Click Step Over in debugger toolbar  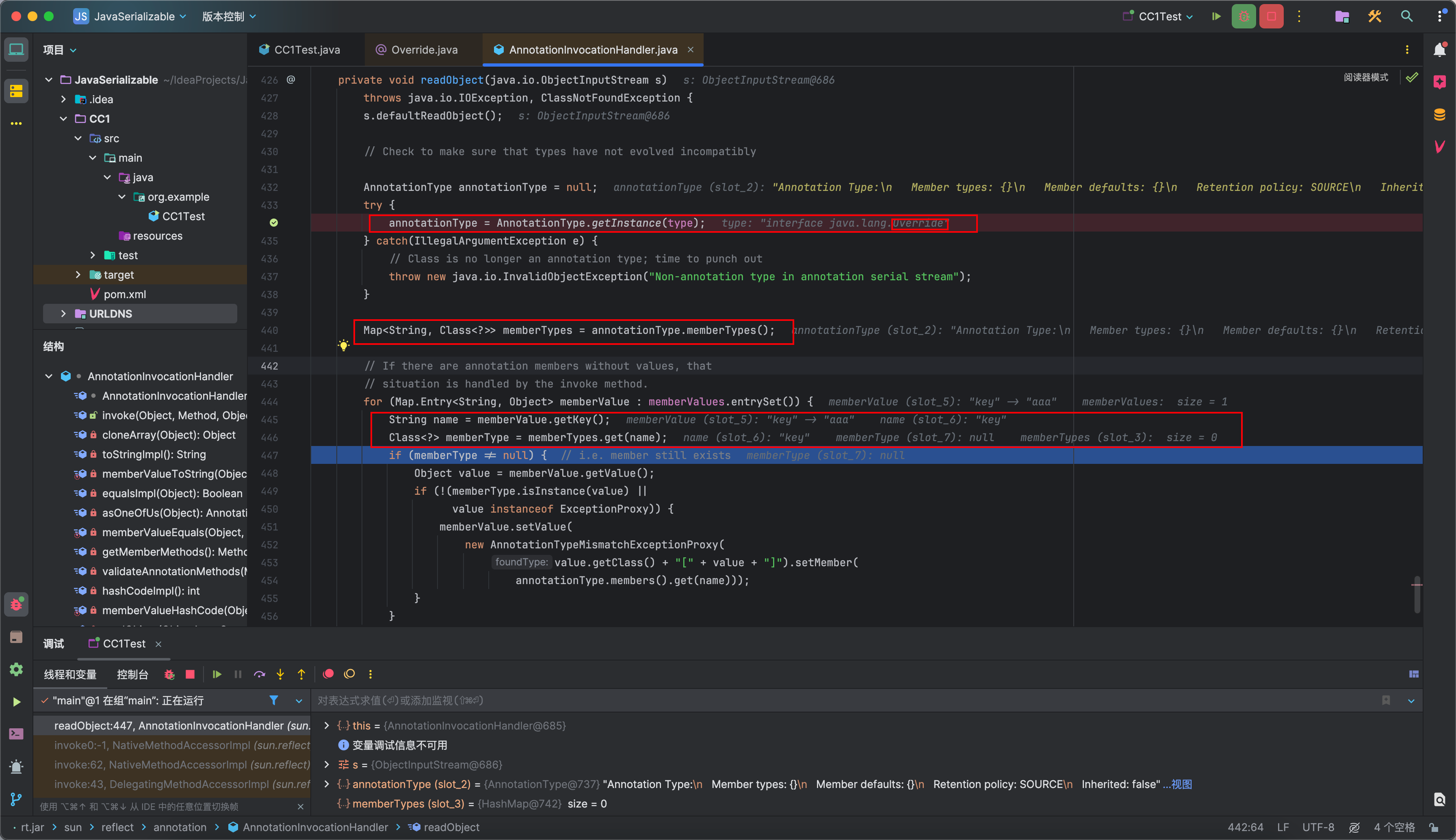point(259,674)
